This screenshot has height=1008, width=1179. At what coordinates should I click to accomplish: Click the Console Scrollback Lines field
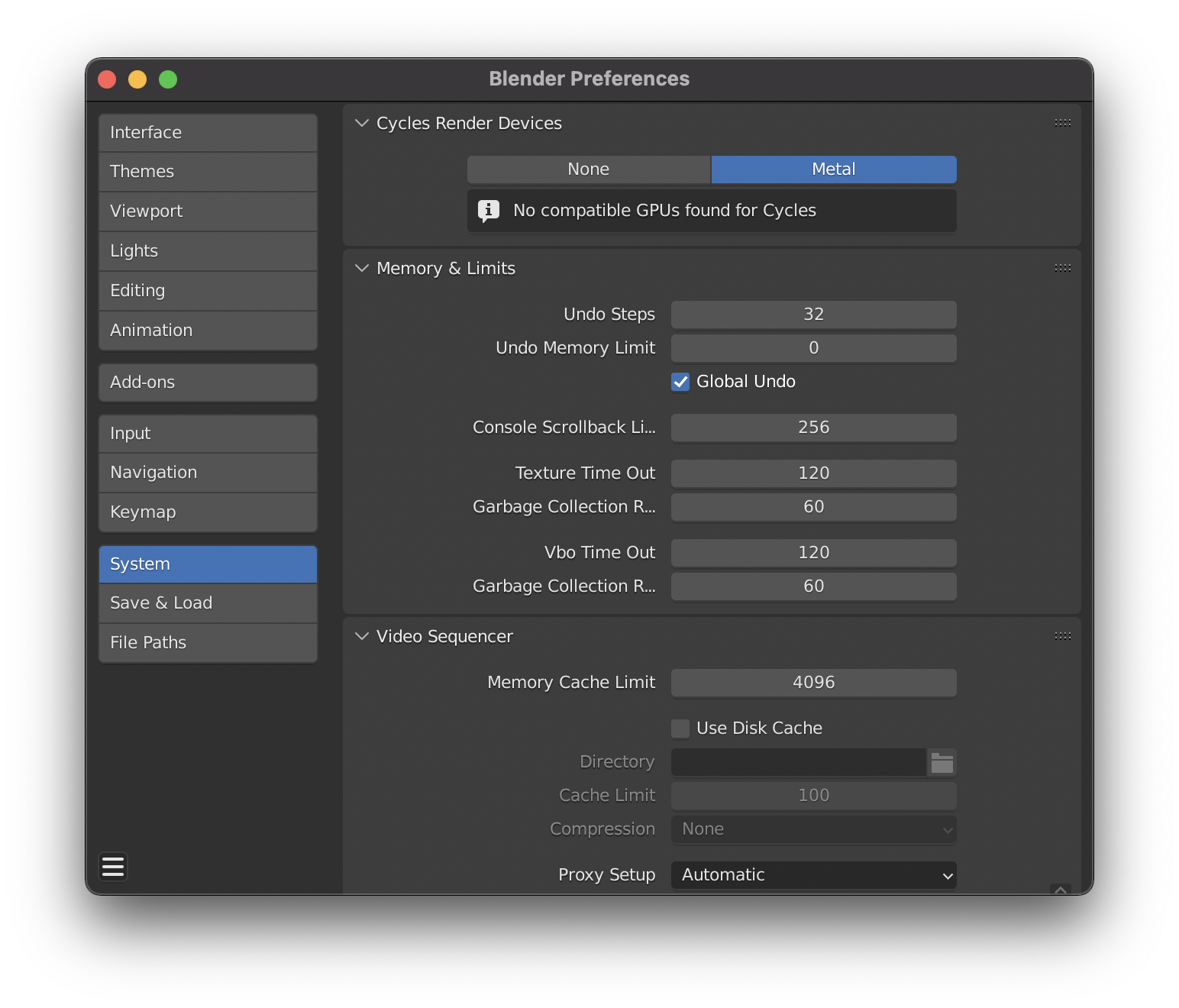tap(814, 428)
